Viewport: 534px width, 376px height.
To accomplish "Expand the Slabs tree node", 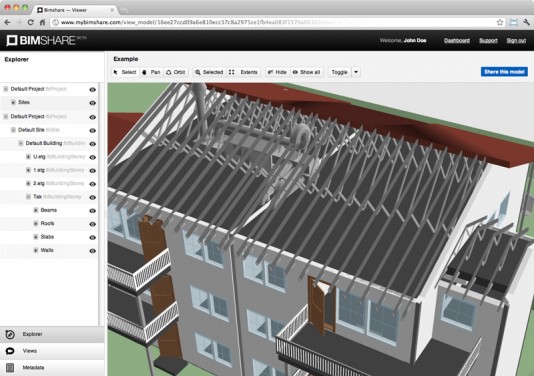I will pyautogui.click(x=36, y=237).
